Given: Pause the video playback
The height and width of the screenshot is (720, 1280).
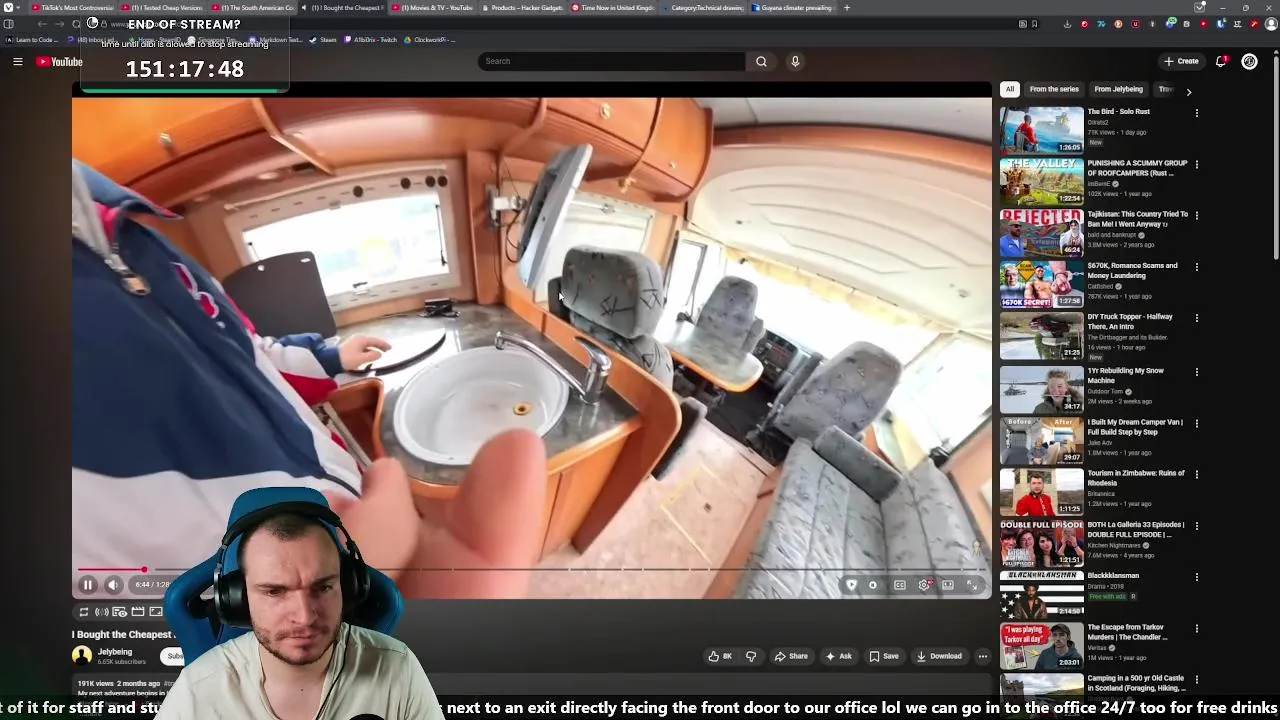Looking at the screenshot, I should click(87, 585).
